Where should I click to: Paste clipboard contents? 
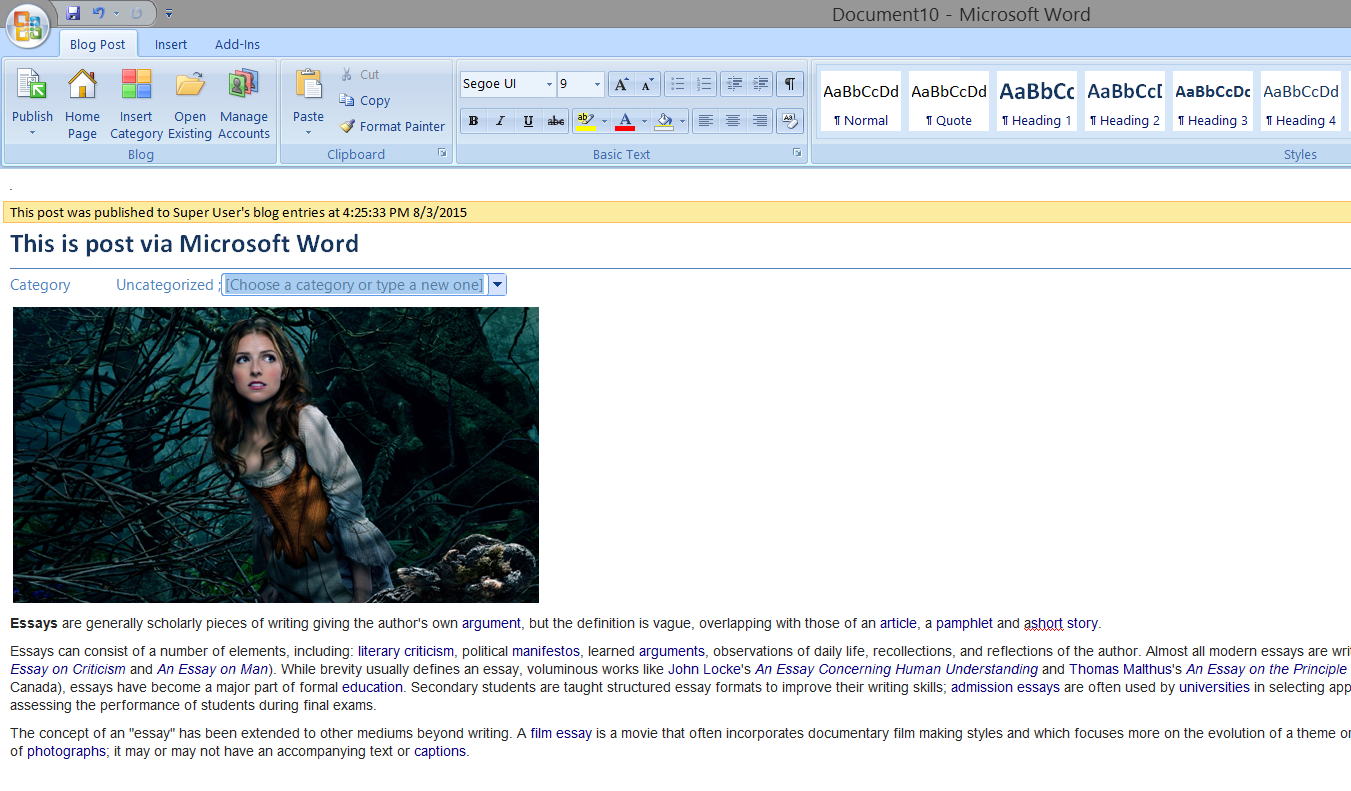[x=308, y=93]
